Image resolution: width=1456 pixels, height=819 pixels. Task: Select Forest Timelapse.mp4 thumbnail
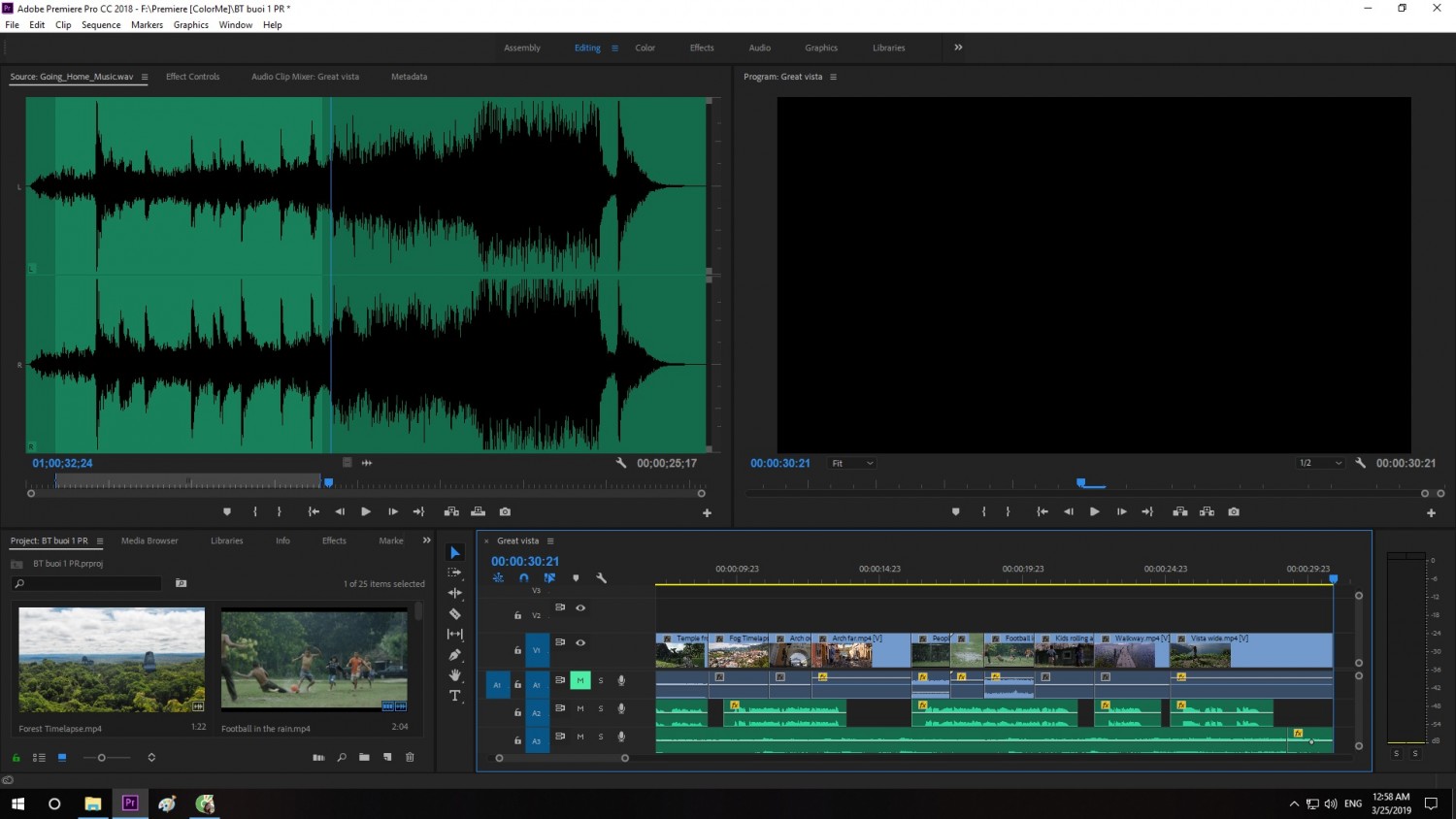click(112, 660)
